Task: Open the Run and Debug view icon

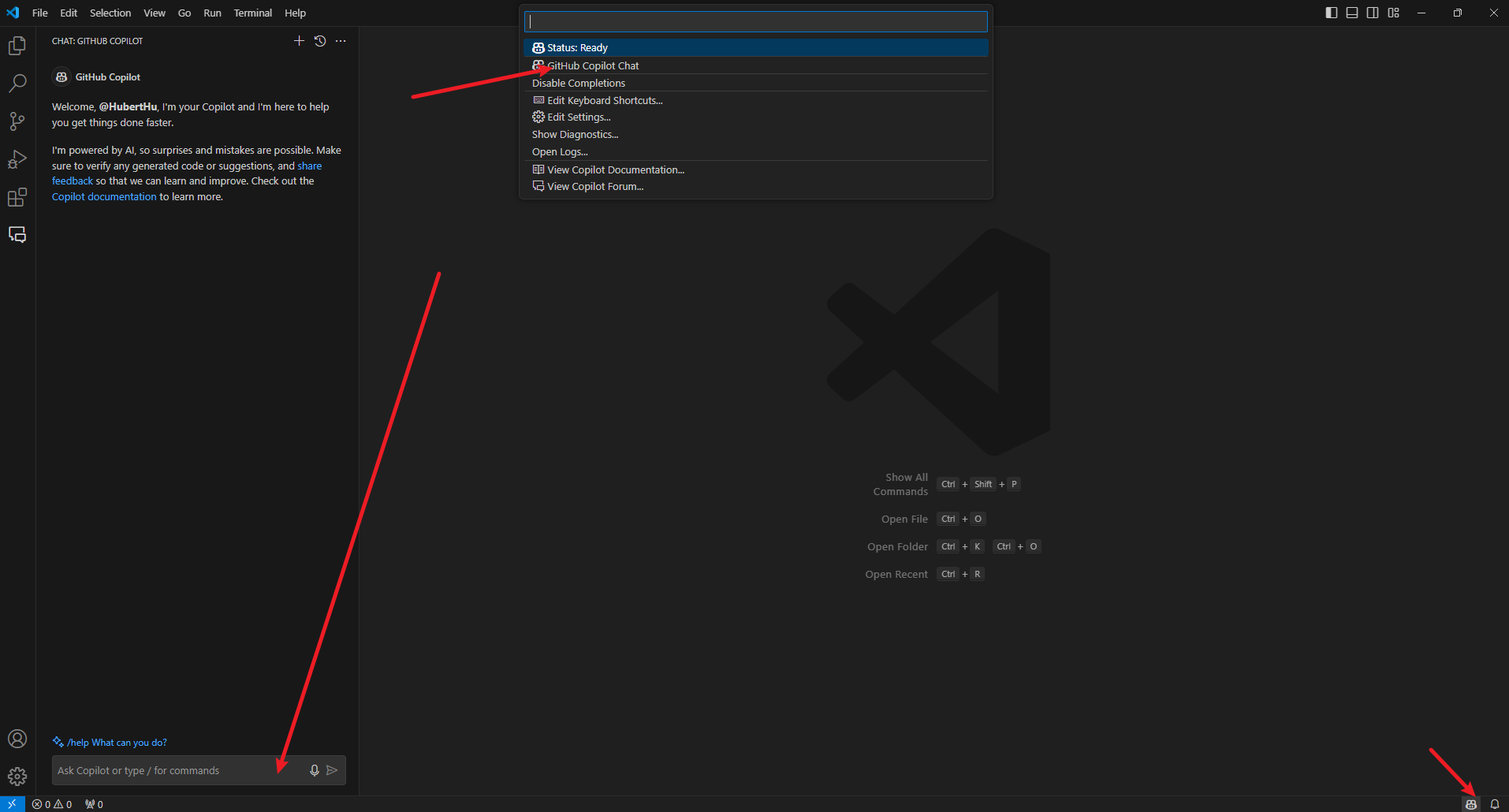Action: [17, 159]
